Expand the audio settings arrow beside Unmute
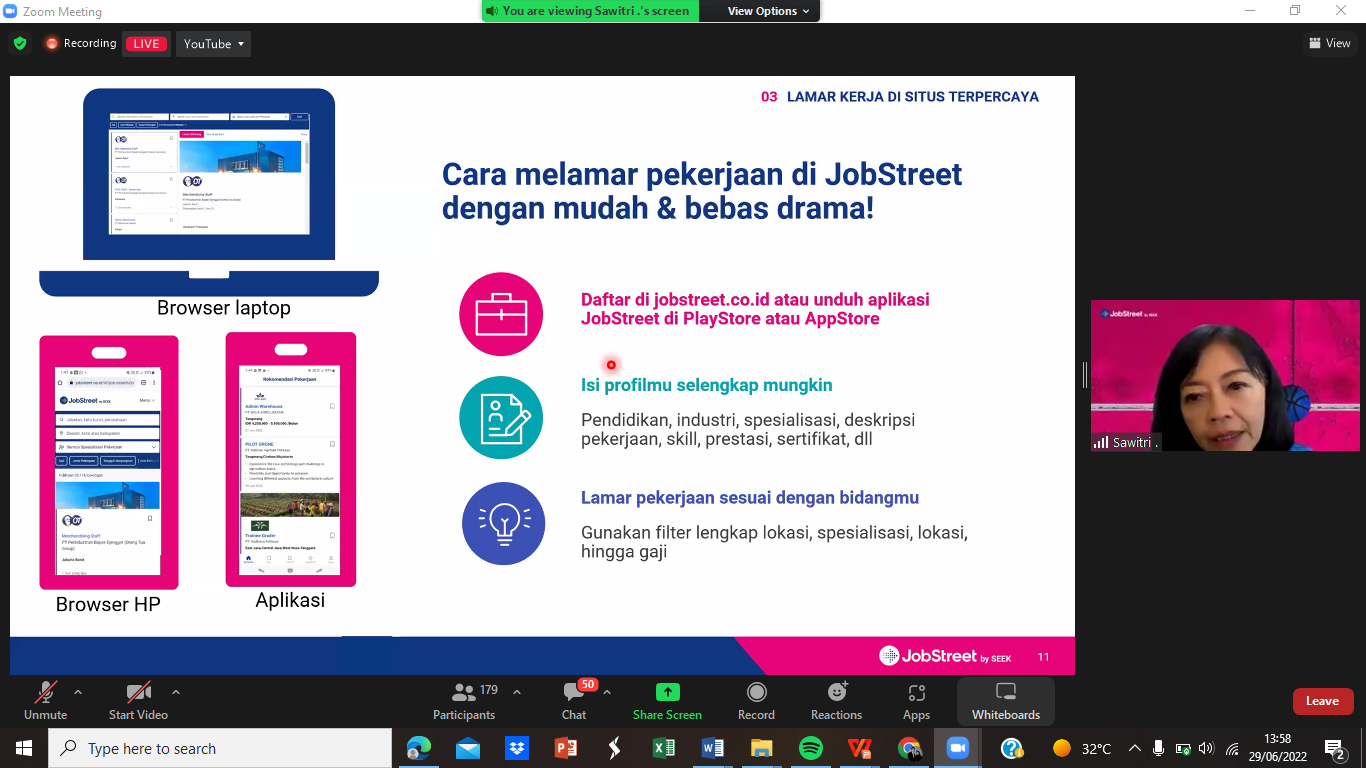This screenshot has width=1366, height=768. pos(78,692)
